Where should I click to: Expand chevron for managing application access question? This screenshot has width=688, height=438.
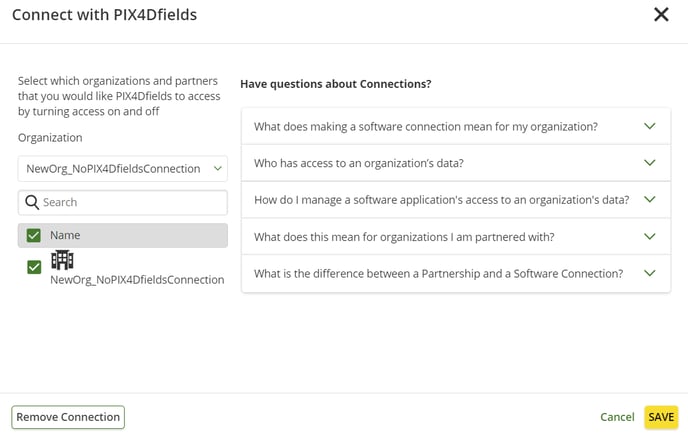pyautogui.click(x=649, y=200)
